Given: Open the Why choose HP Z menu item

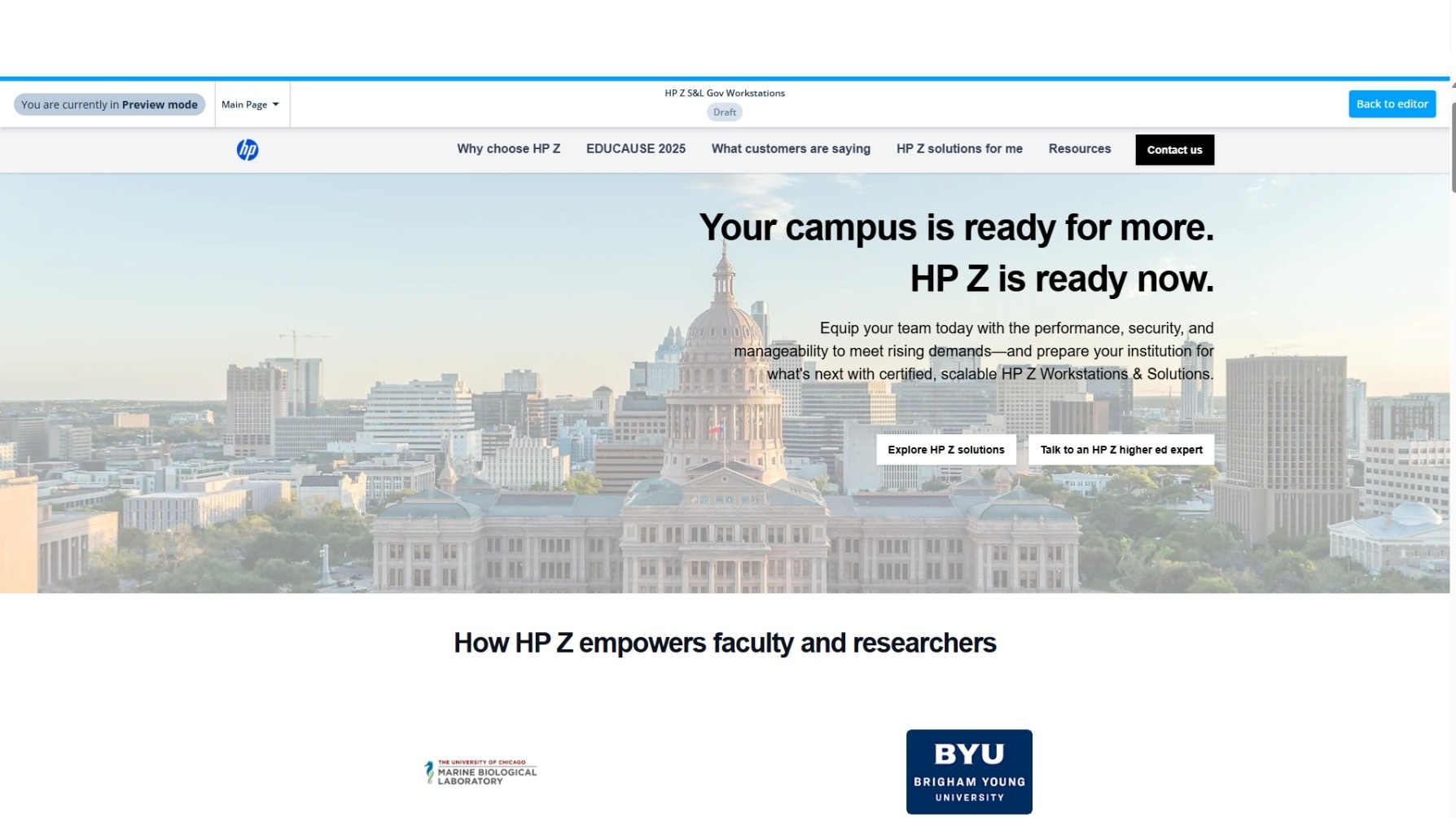Looking at the screenshot, I should click(x=508, y=149).
